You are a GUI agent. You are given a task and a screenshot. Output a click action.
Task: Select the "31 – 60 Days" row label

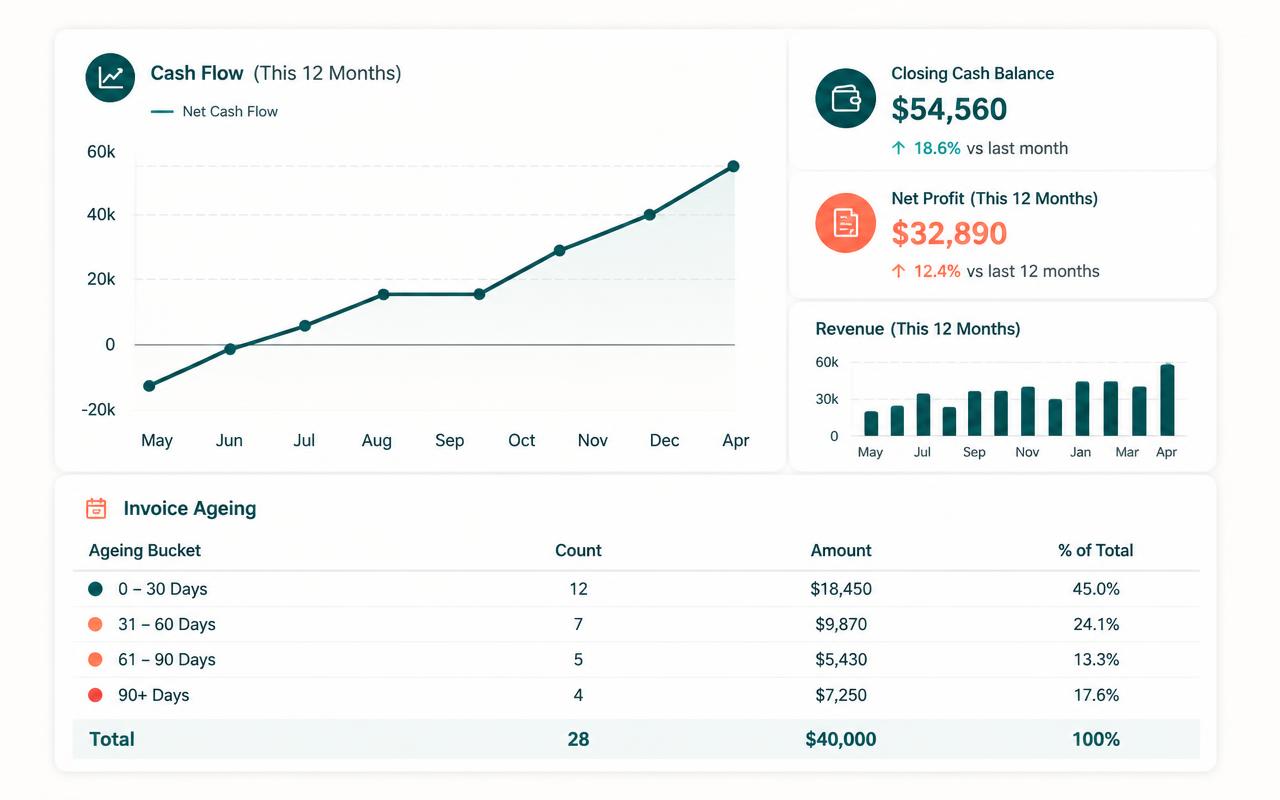point(167,624)
